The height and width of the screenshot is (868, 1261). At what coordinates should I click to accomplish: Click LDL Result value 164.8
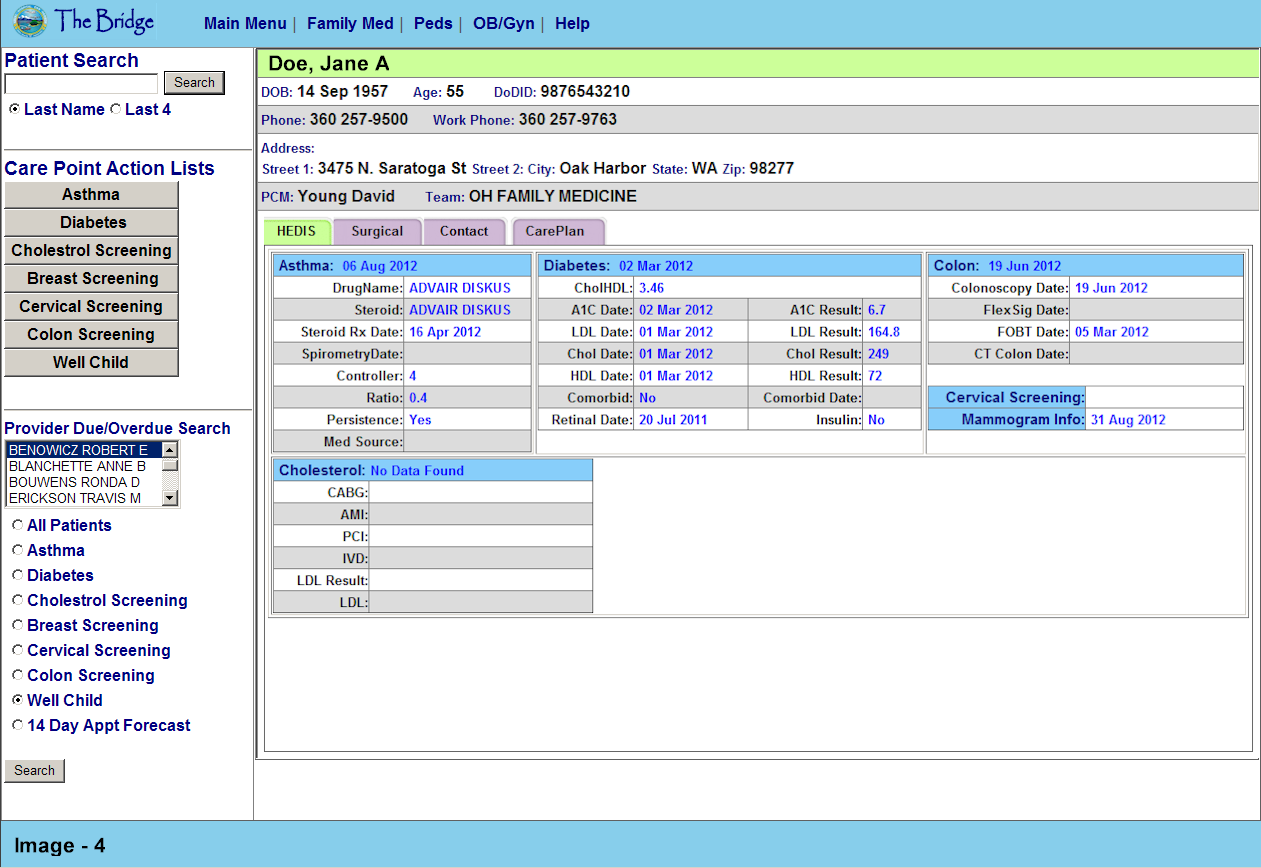coord(884,332)
